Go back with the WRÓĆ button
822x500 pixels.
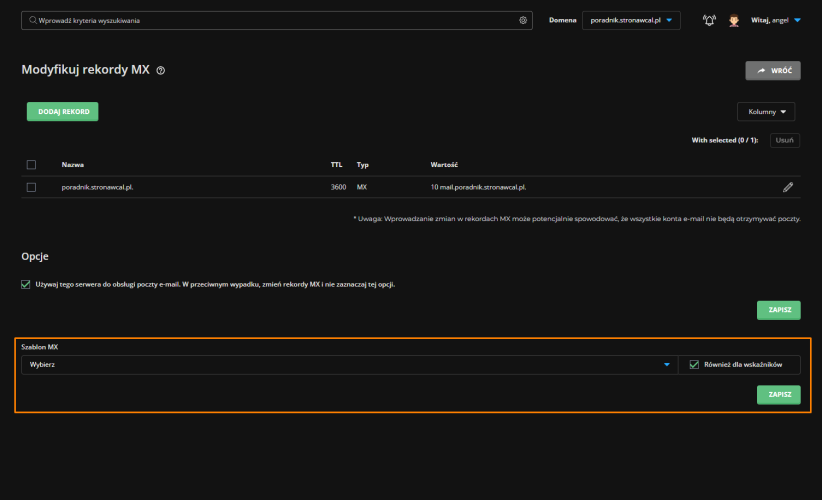772,71
